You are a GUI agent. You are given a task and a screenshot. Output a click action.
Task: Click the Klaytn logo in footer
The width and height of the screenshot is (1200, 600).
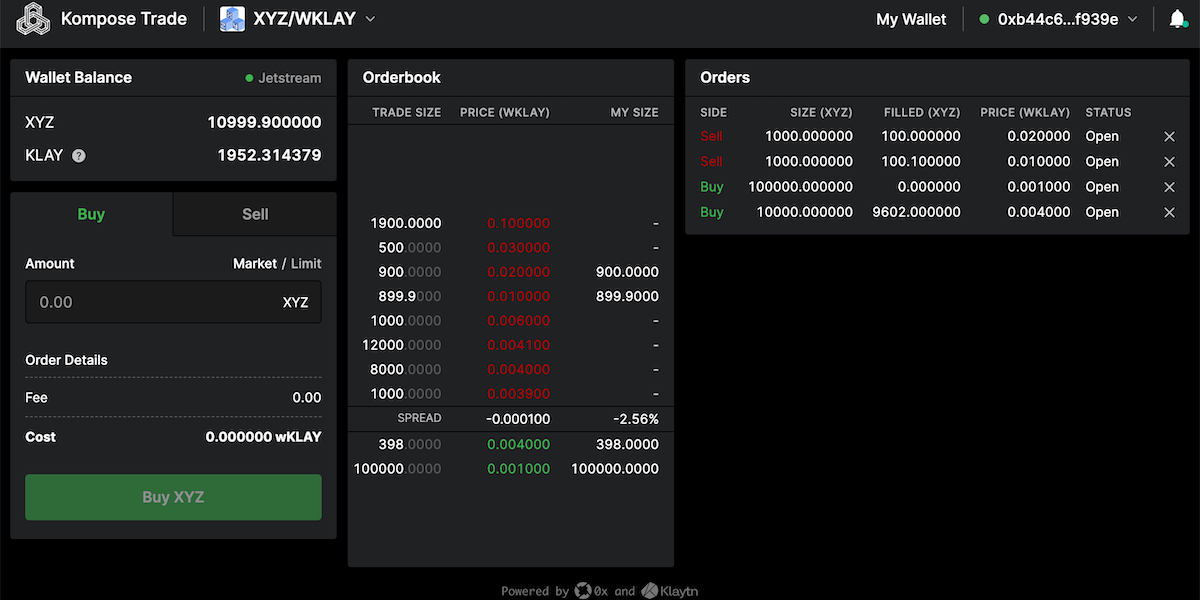coord(670,591)
